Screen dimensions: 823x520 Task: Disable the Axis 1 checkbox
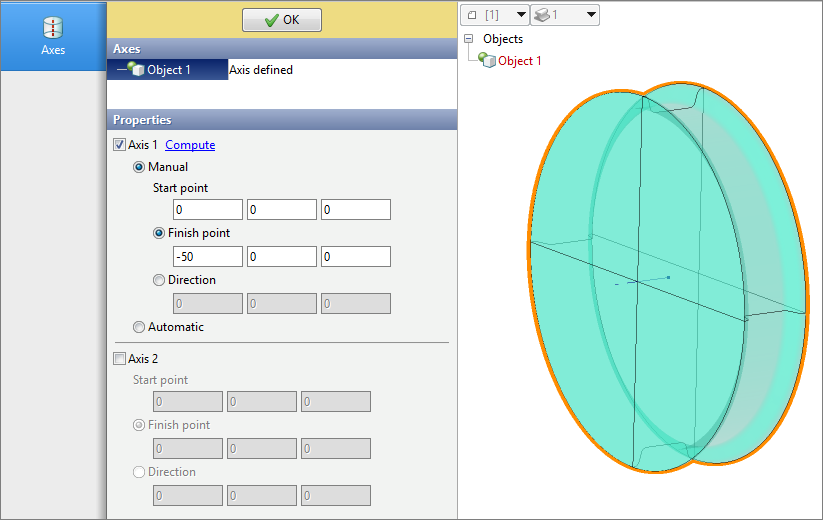click(120, 145)
